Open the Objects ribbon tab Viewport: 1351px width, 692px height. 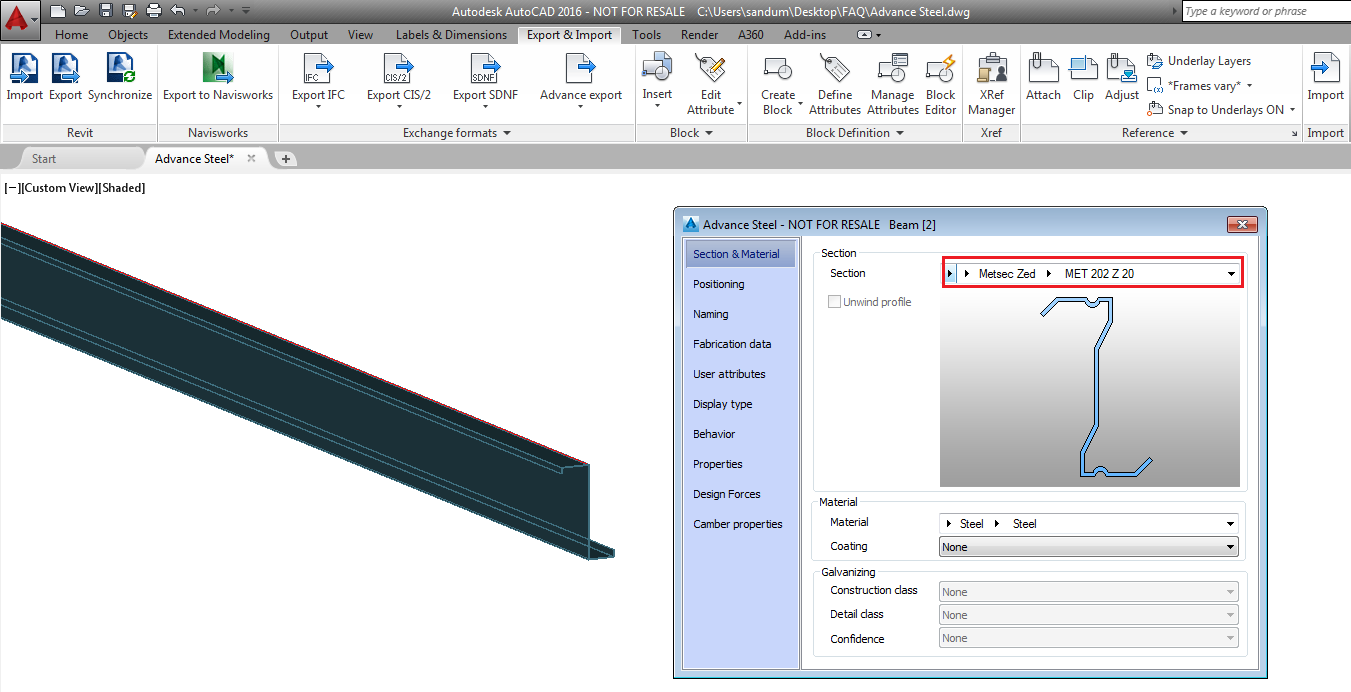(128, 35)
